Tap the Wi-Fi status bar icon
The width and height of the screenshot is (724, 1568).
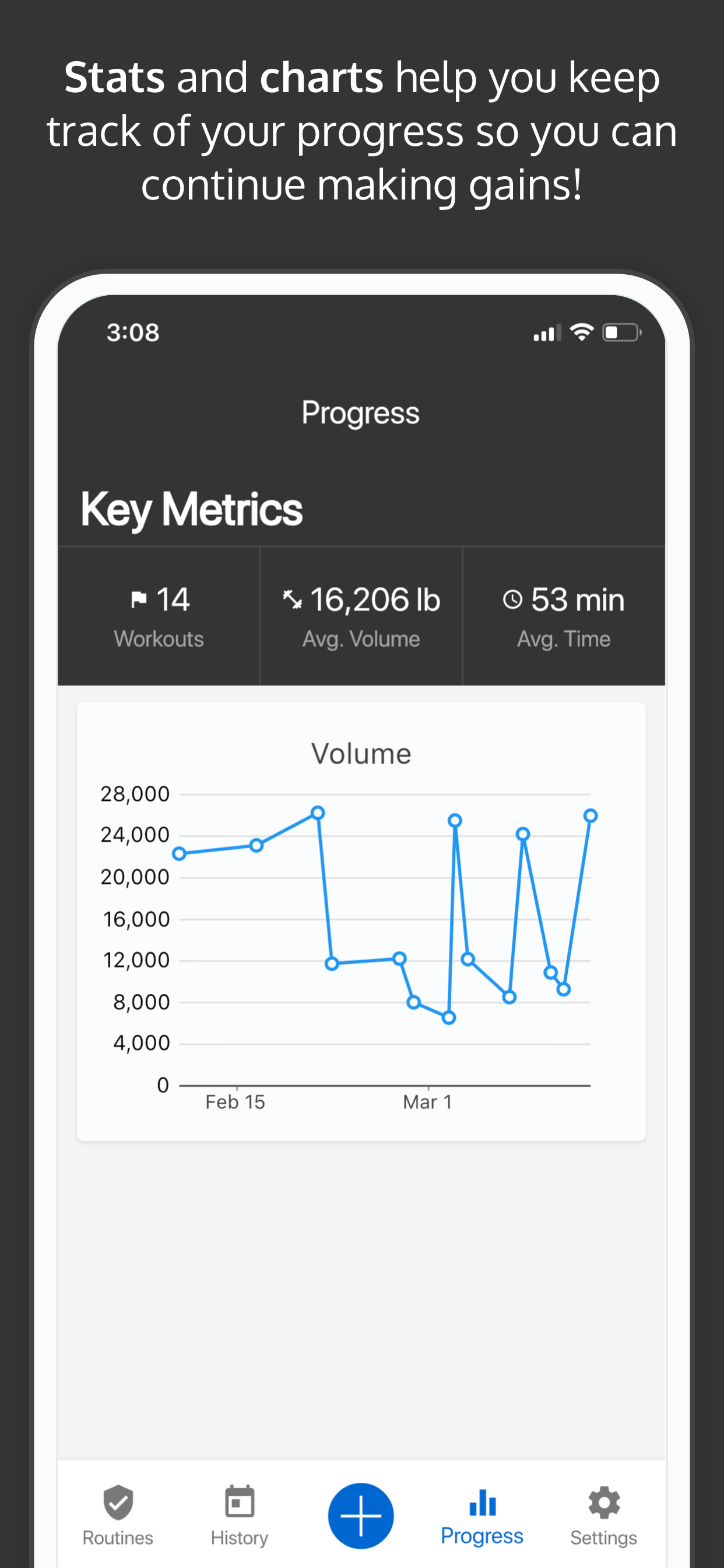tap(582, 332)
